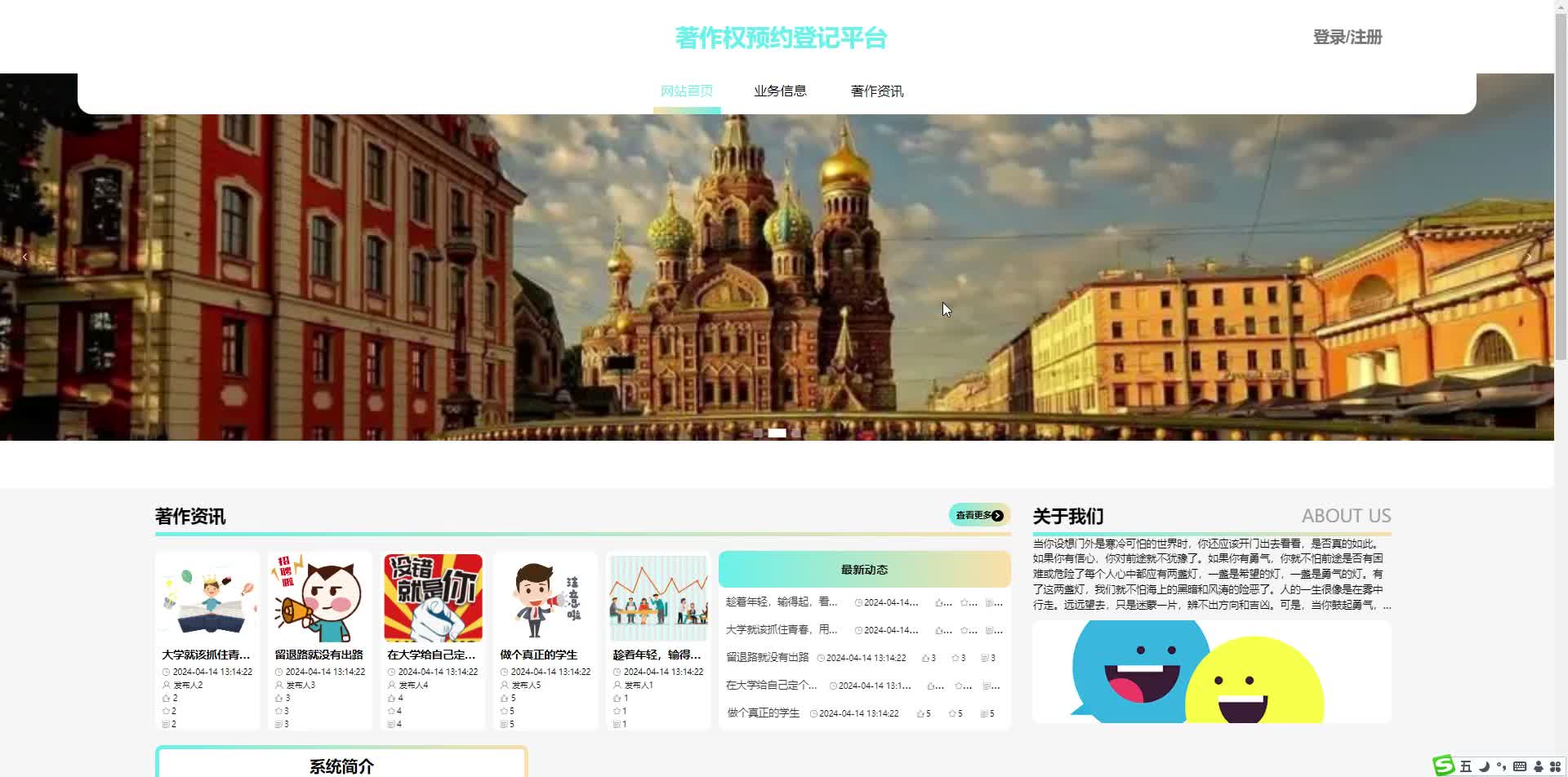Click comment icon in 做个真正的学生 list row
The height and width of the screenshot is (777, 1568).
coord(983,713)
